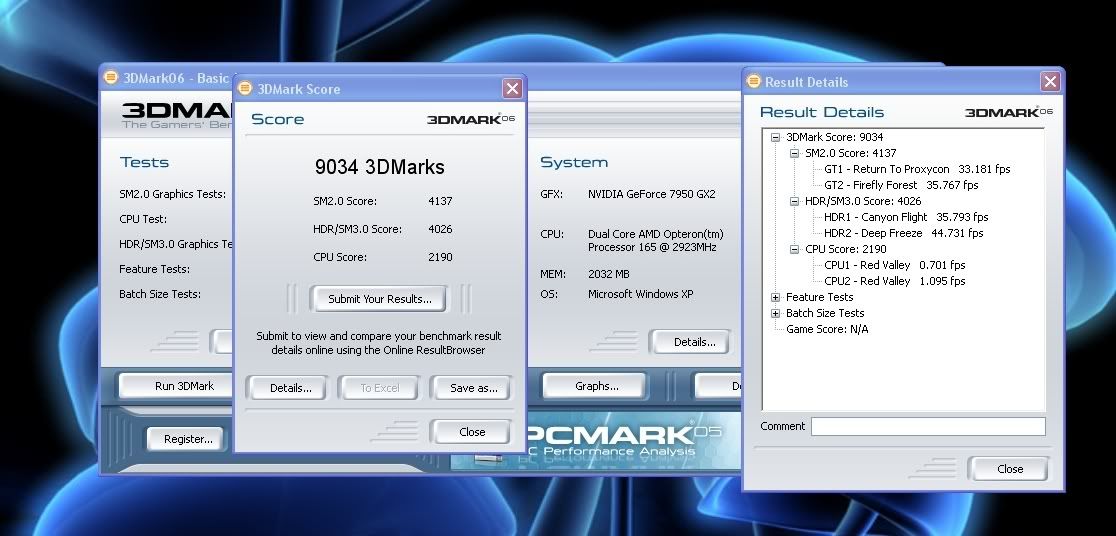Click the NVIDIA GeForce 7950 GX2 text
1116x536 pixels.
[651, 194]
